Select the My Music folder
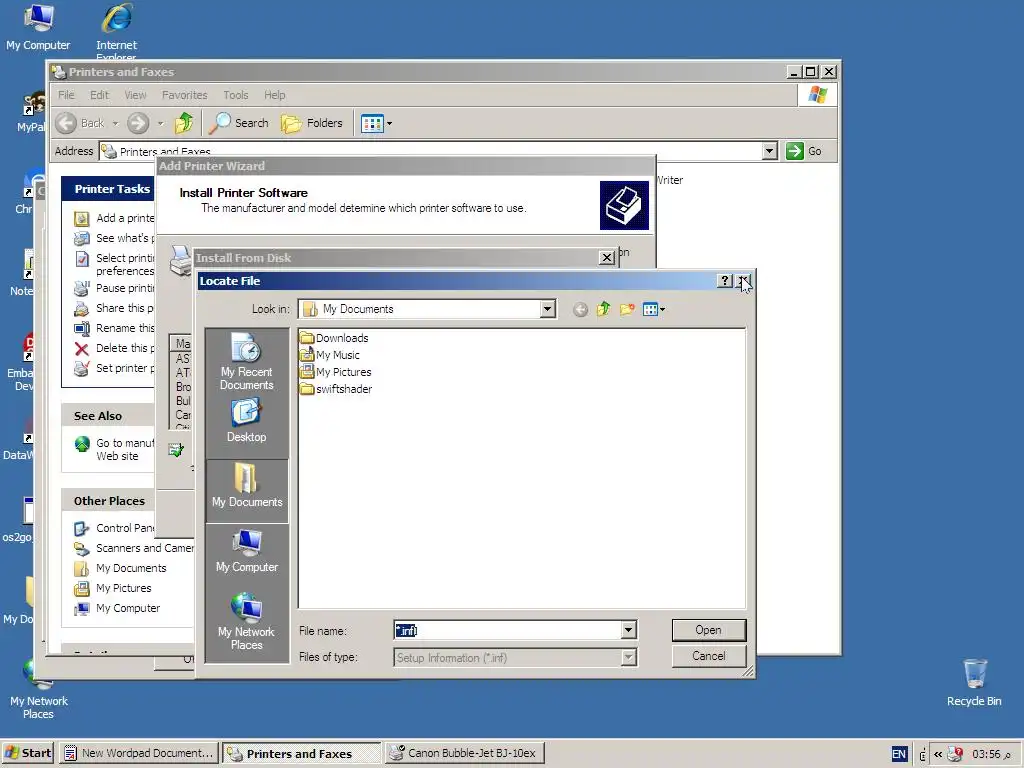The image size is (1024, 768). 330,355
